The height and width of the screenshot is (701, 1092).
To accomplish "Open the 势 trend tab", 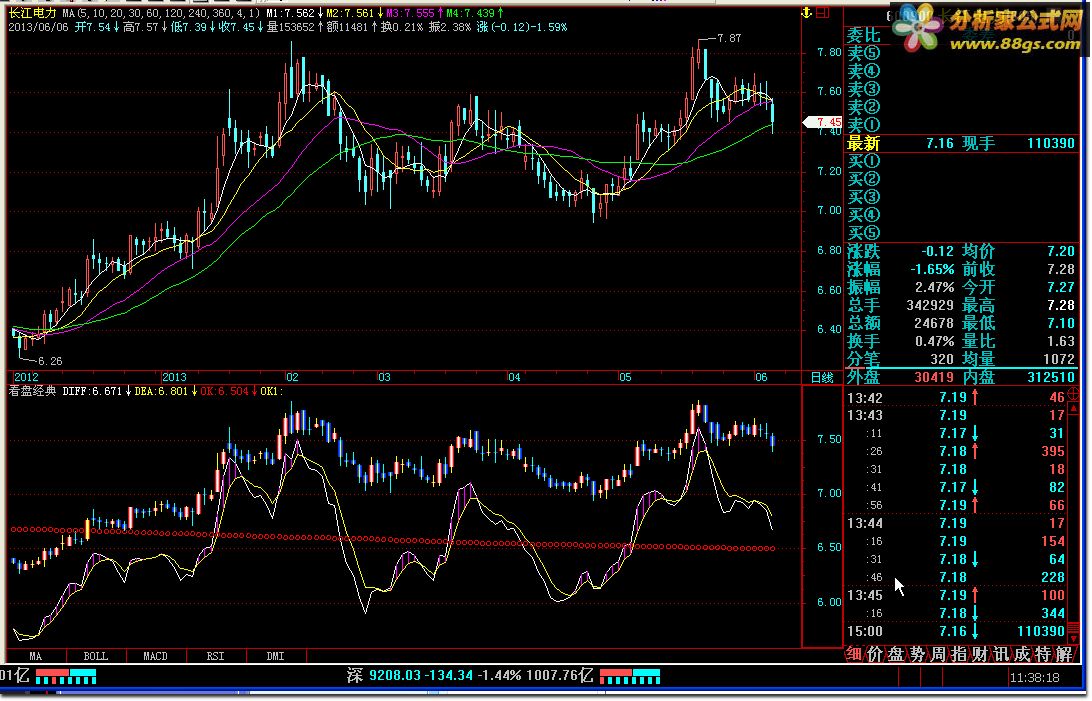I will (x=917, y=654).
